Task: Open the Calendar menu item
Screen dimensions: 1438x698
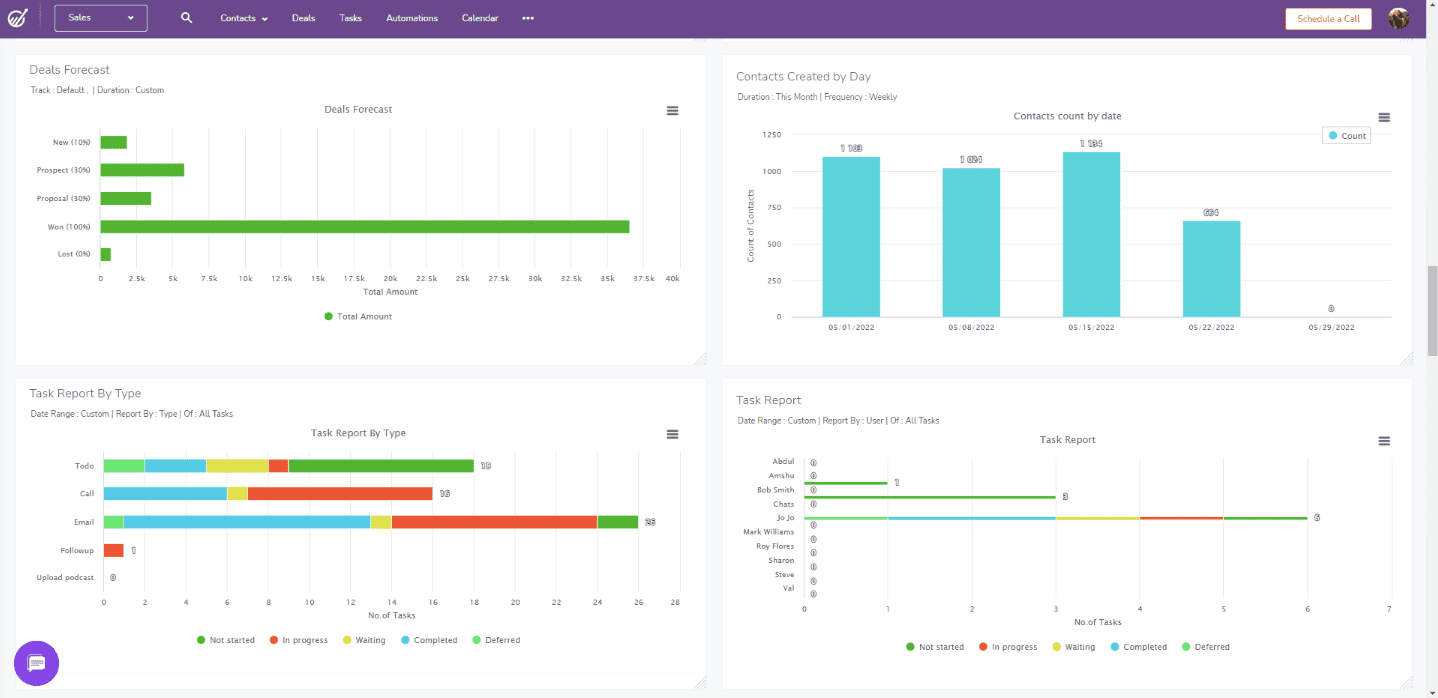Action: pyautogui.click(x=480, y=18)
